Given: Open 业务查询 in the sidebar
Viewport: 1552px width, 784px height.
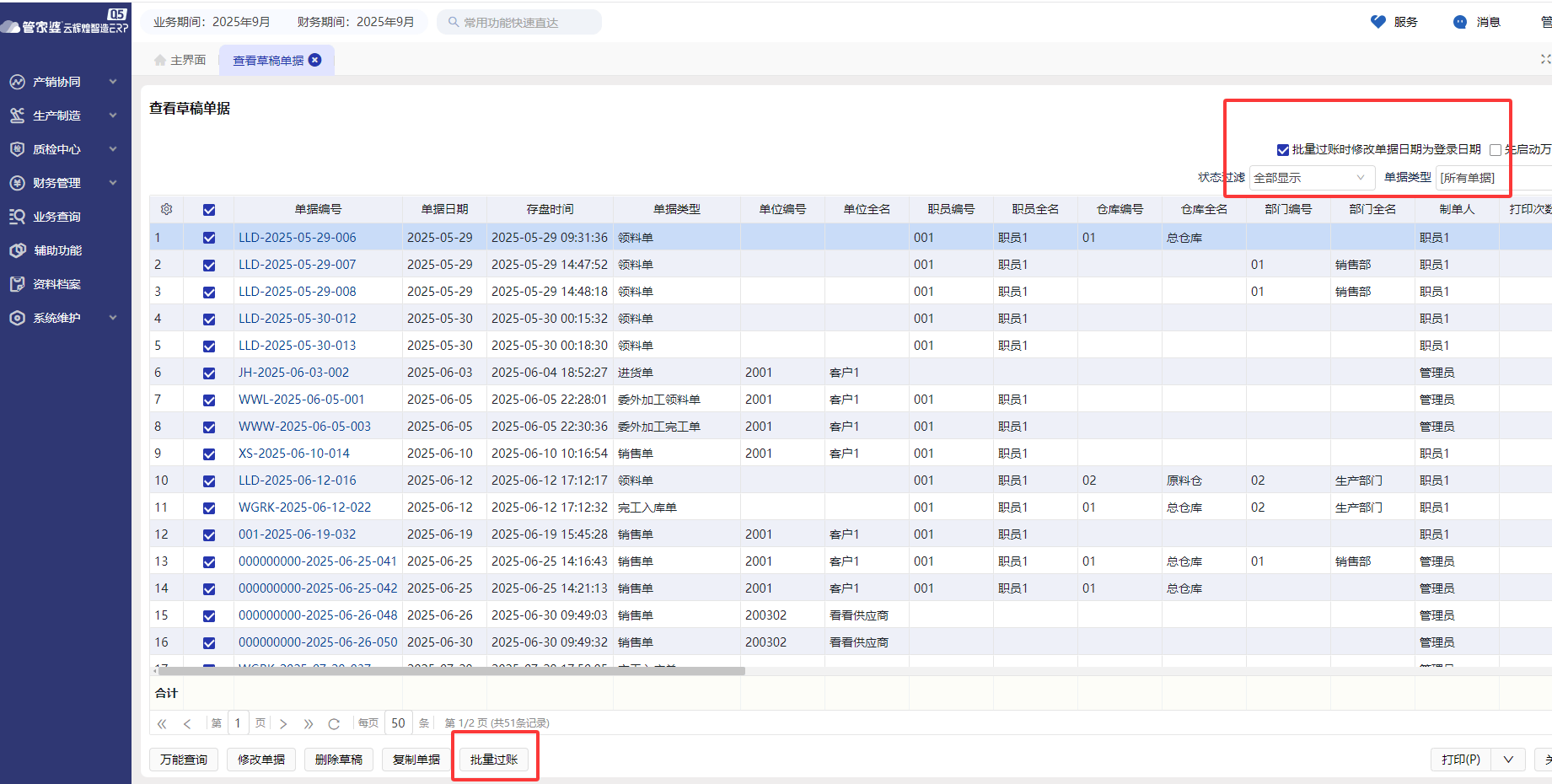Looking at the screenshot, I should point(56,217).
